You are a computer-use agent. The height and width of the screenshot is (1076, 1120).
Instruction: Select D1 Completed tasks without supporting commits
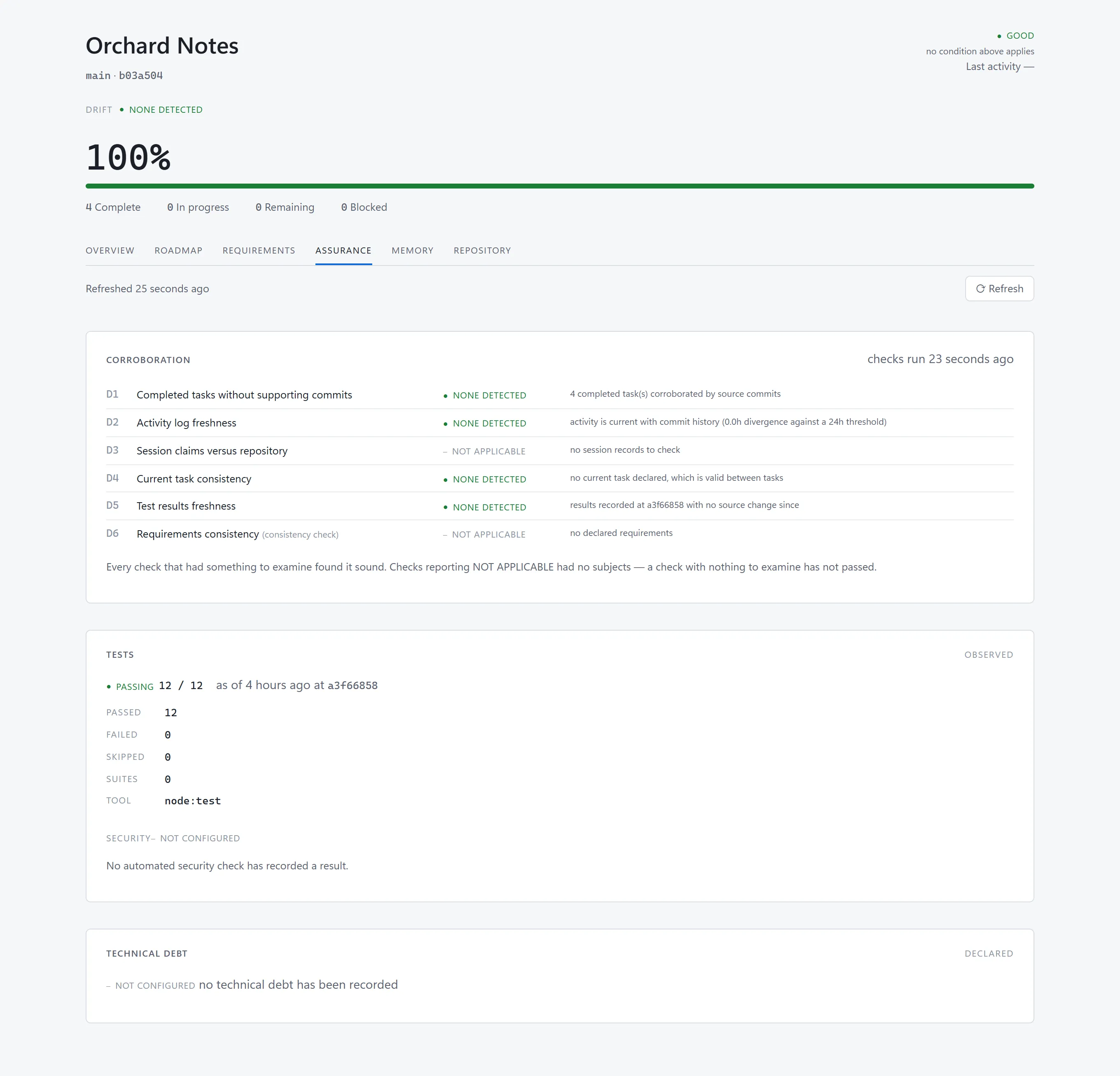[560, 395]
